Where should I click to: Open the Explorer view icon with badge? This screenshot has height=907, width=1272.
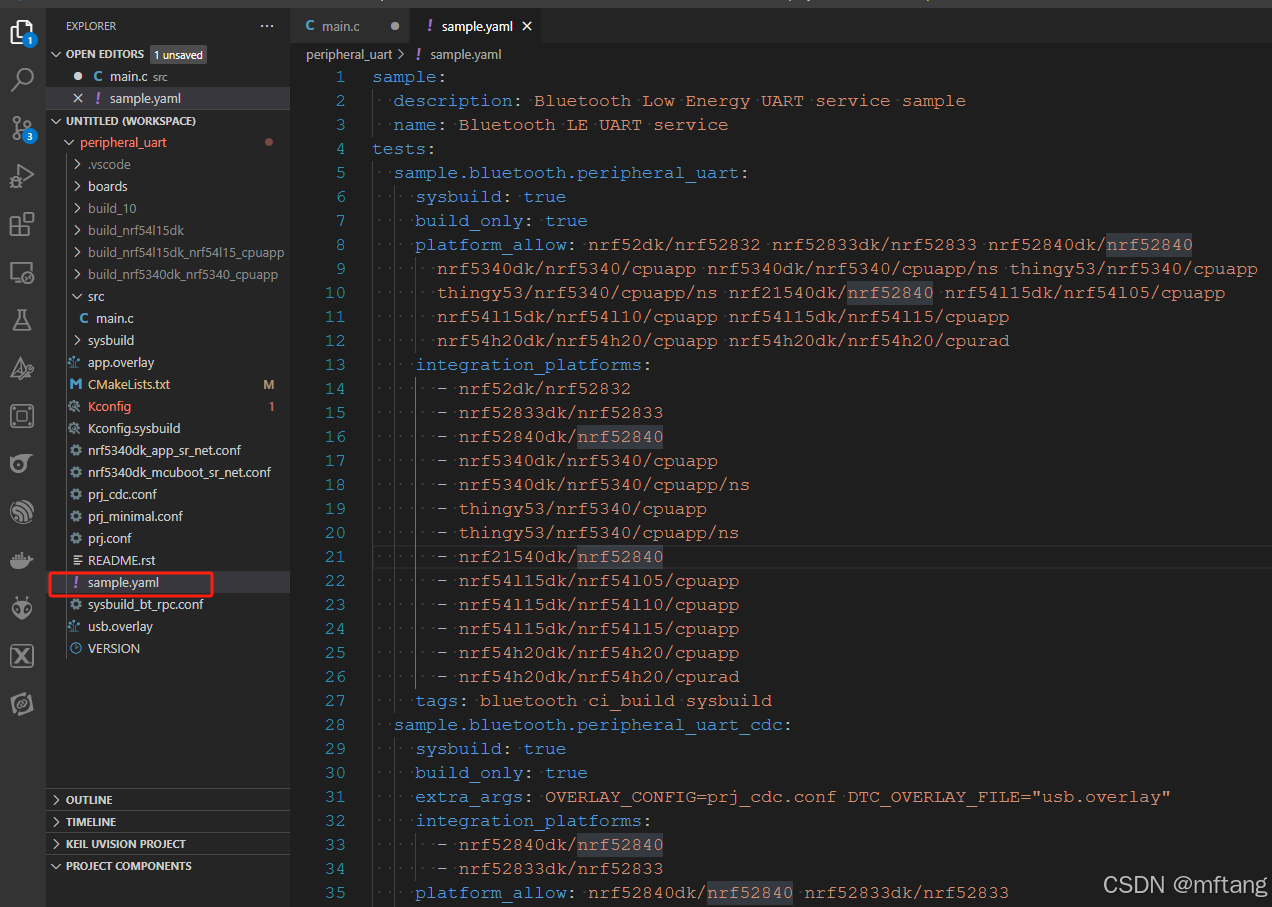coord(22,32)
